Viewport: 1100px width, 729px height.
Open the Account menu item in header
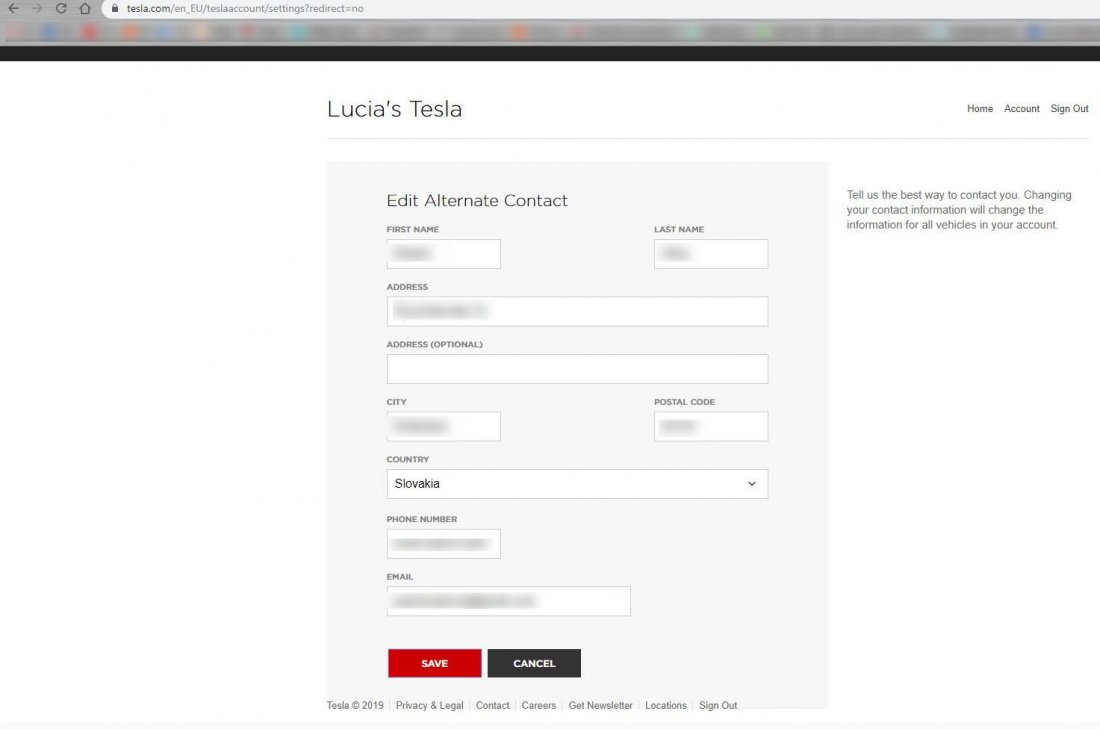pos(1021,109)
